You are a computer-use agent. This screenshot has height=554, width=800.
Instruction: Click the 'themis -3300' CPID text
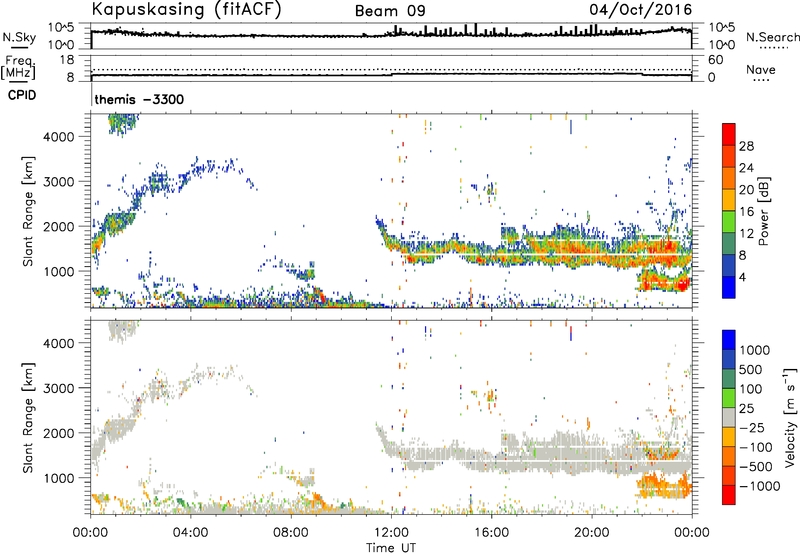139,99
